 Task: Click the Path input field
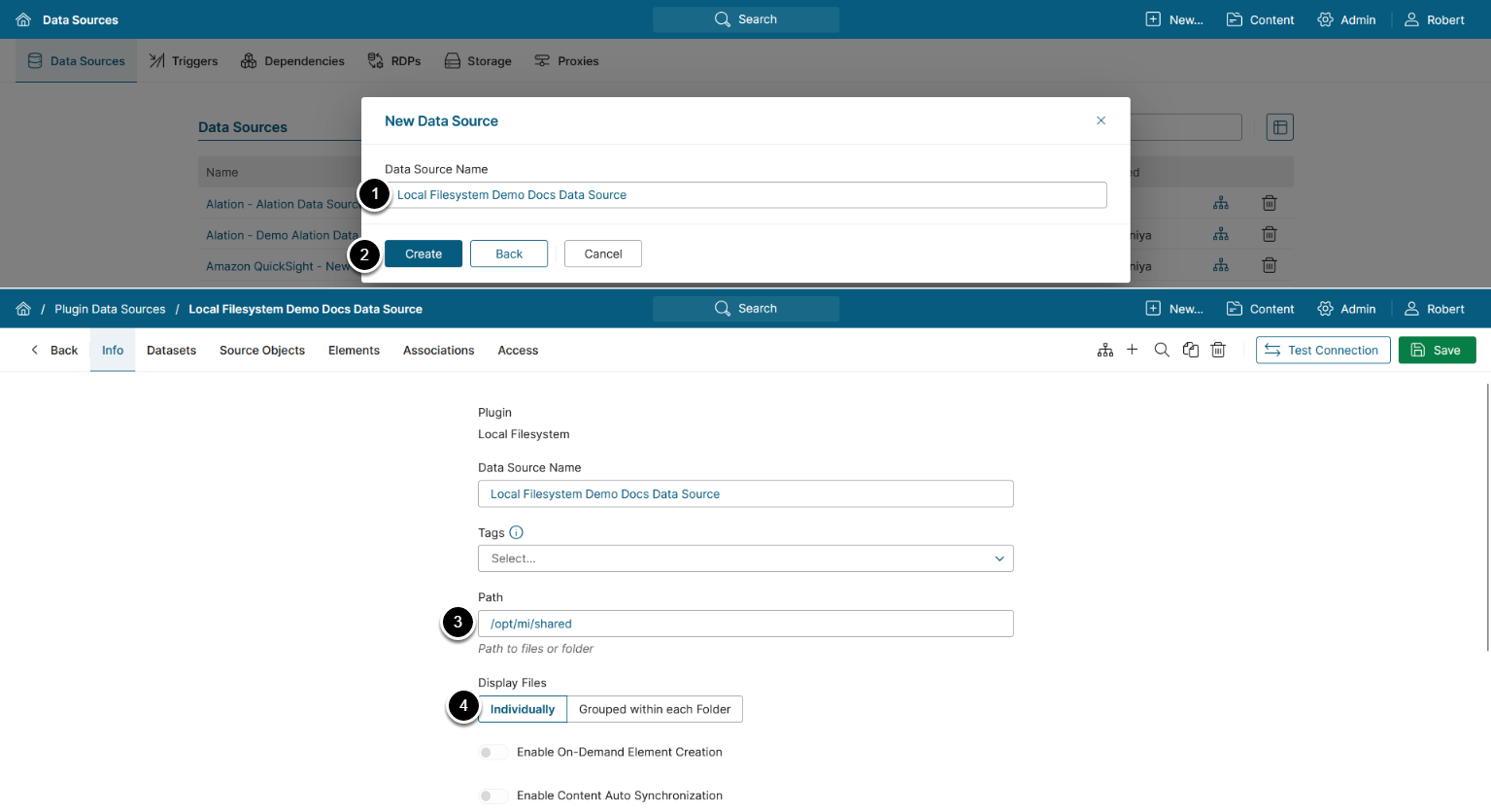tap(745, 624)
